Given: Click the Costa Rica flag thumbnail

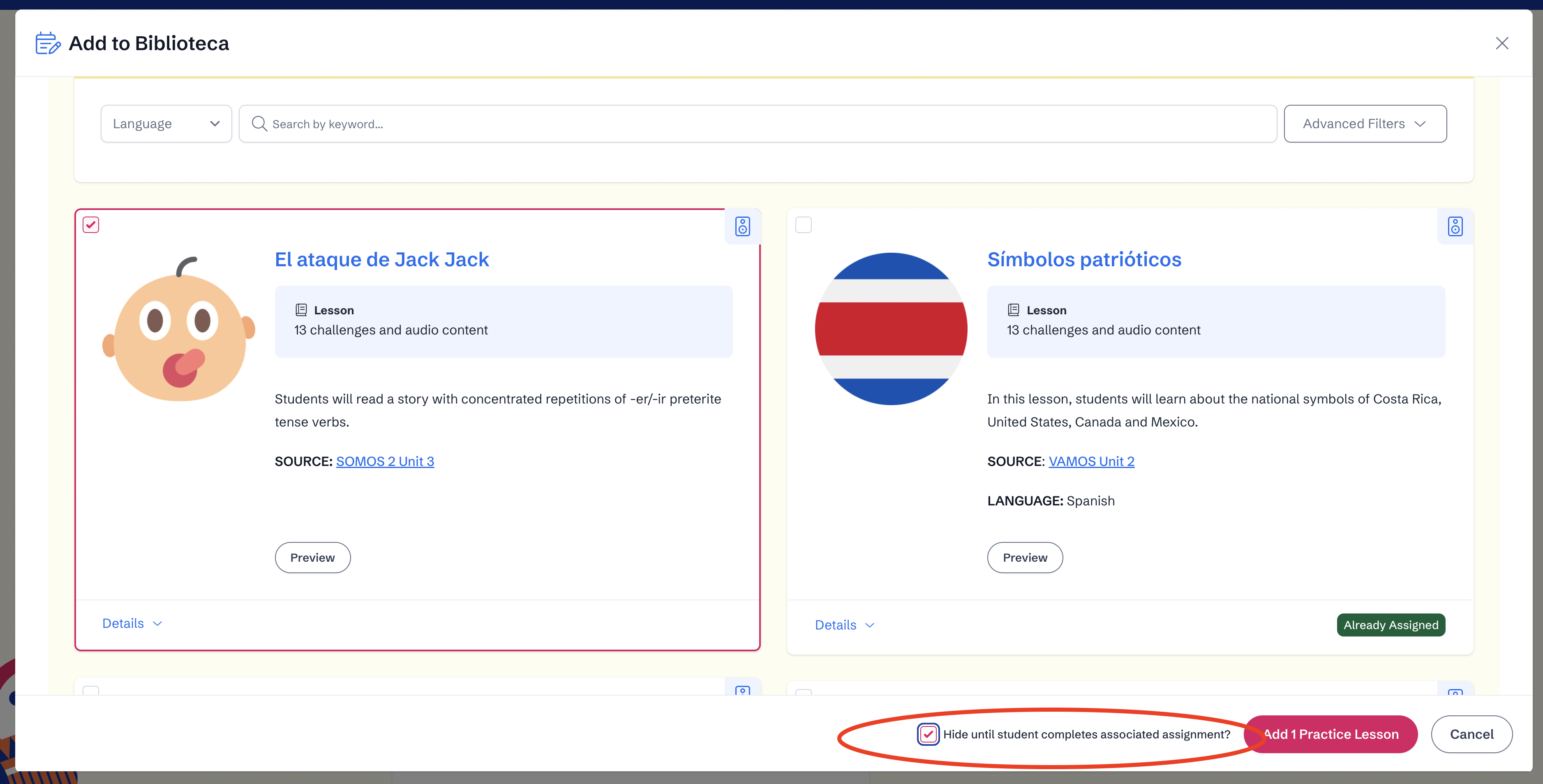Looking at the screenshot, I should coord(891,329).
